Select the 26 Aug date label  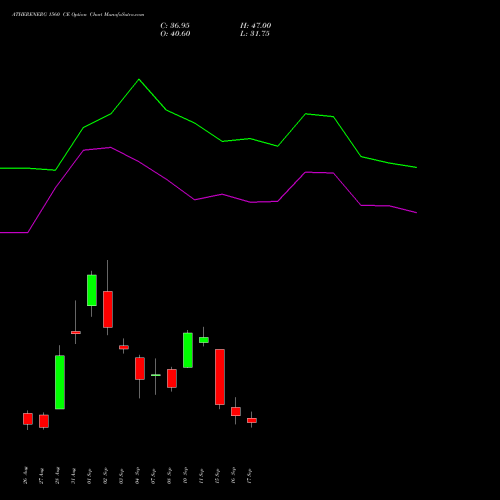coord(26,475)
